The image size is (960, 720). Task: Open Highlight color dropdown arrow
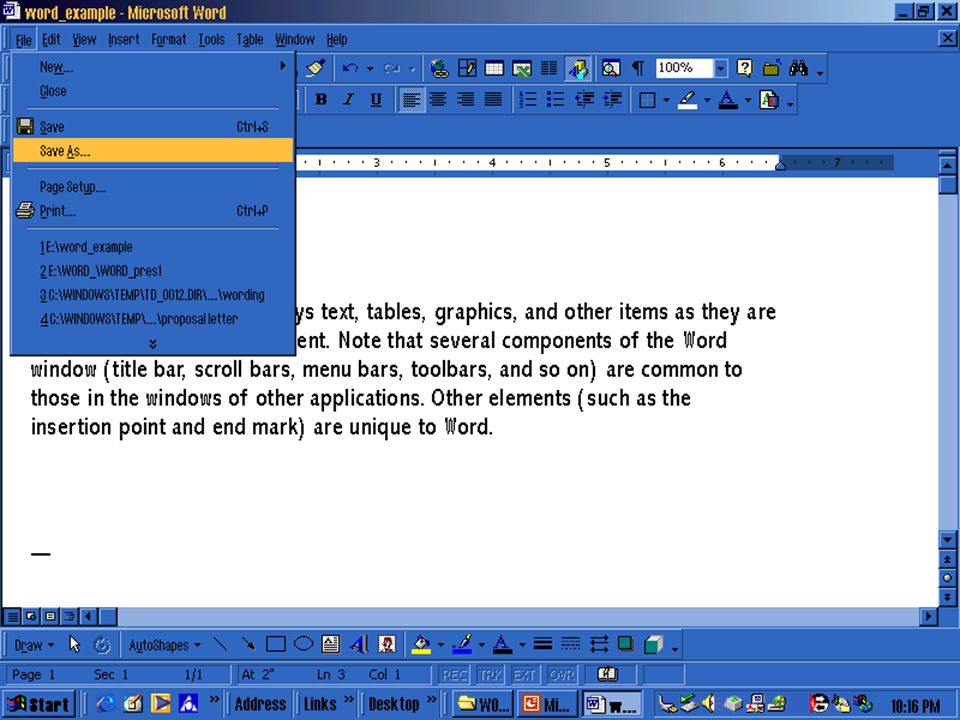pos(707,100)
